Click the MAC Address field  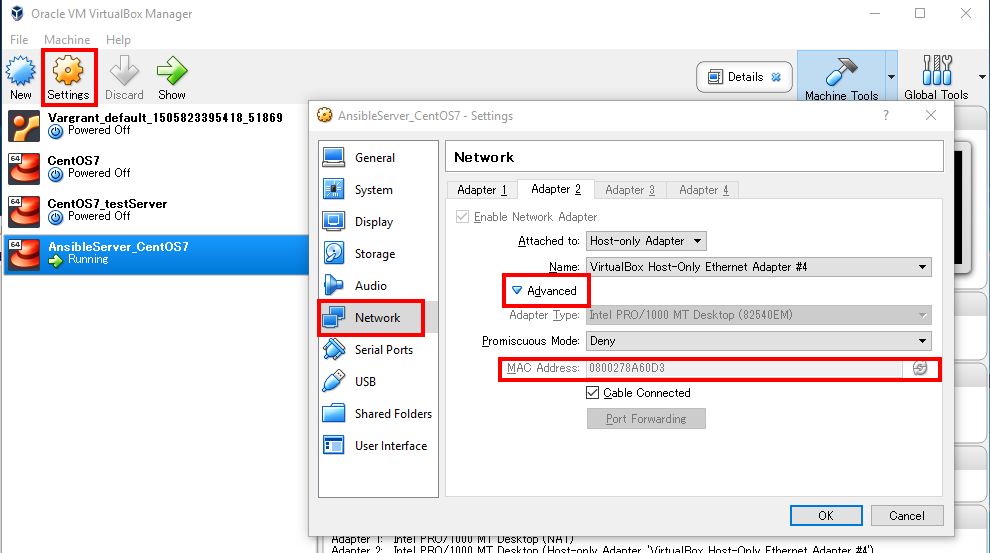coord(744,368)
